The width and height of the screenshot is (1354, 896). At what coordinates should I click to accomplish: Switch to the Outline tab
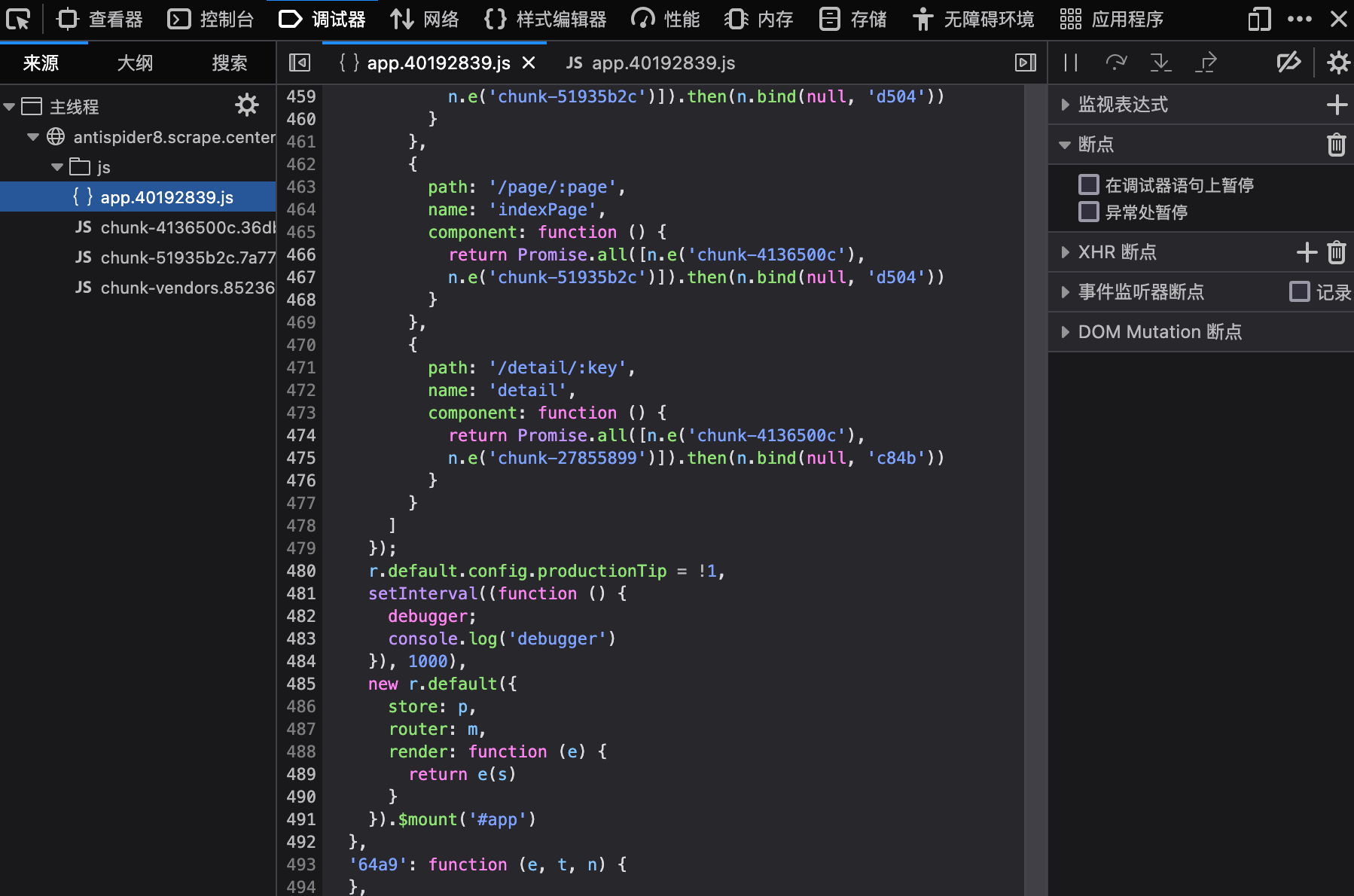click(135, 63)
